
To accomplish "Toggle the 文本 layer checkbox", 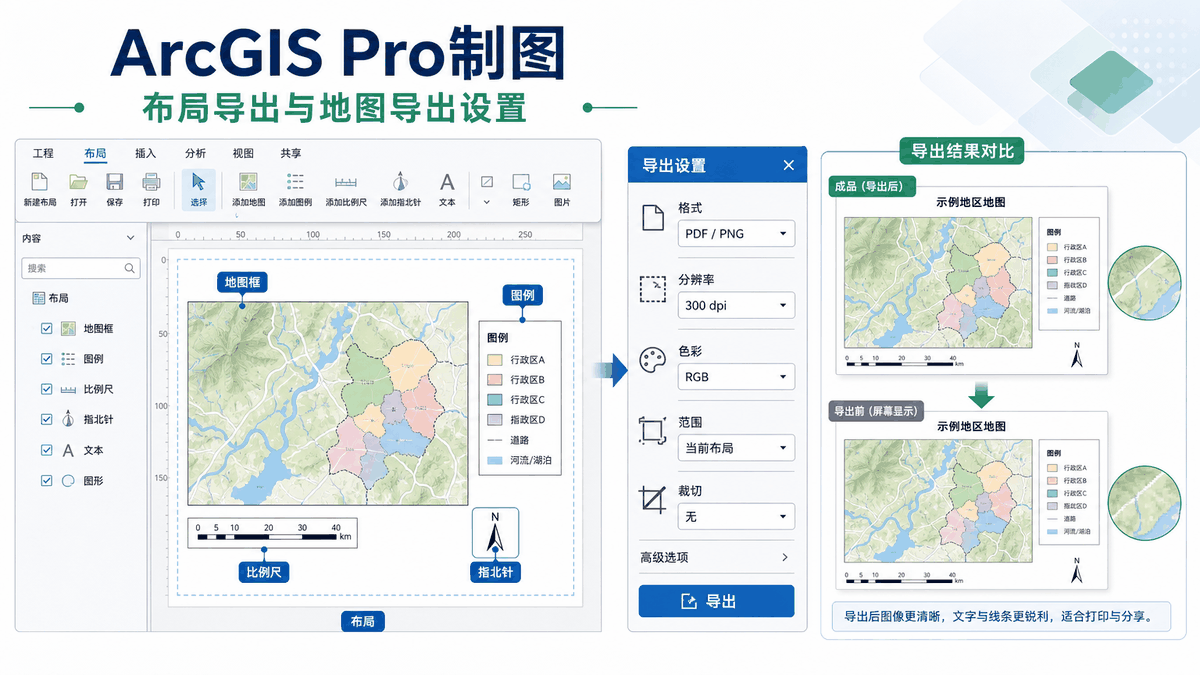I will tap(46, 450).
